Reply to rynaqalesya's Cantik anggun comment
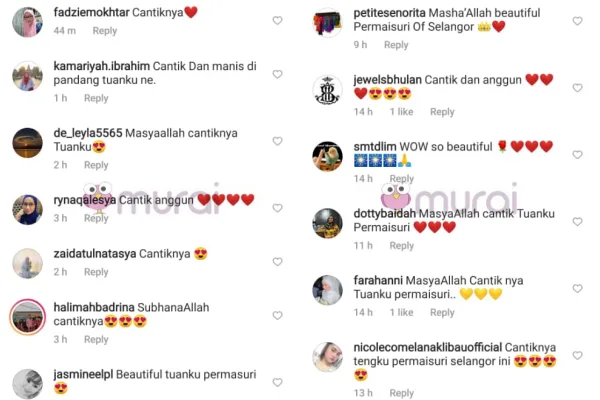 pyautogui.click(x=96, y=218)
